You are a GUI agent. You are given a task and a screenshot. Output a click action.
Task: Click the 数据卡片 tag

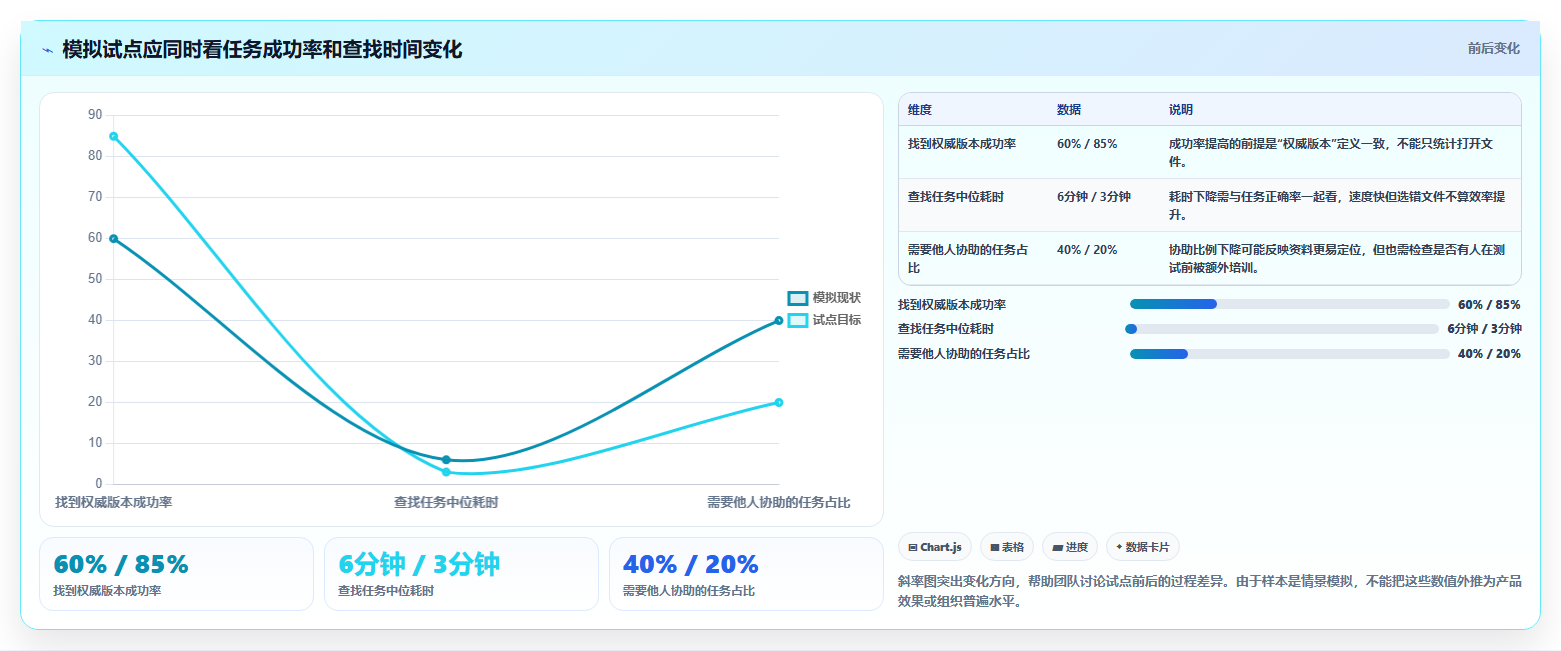(1143, 547)
